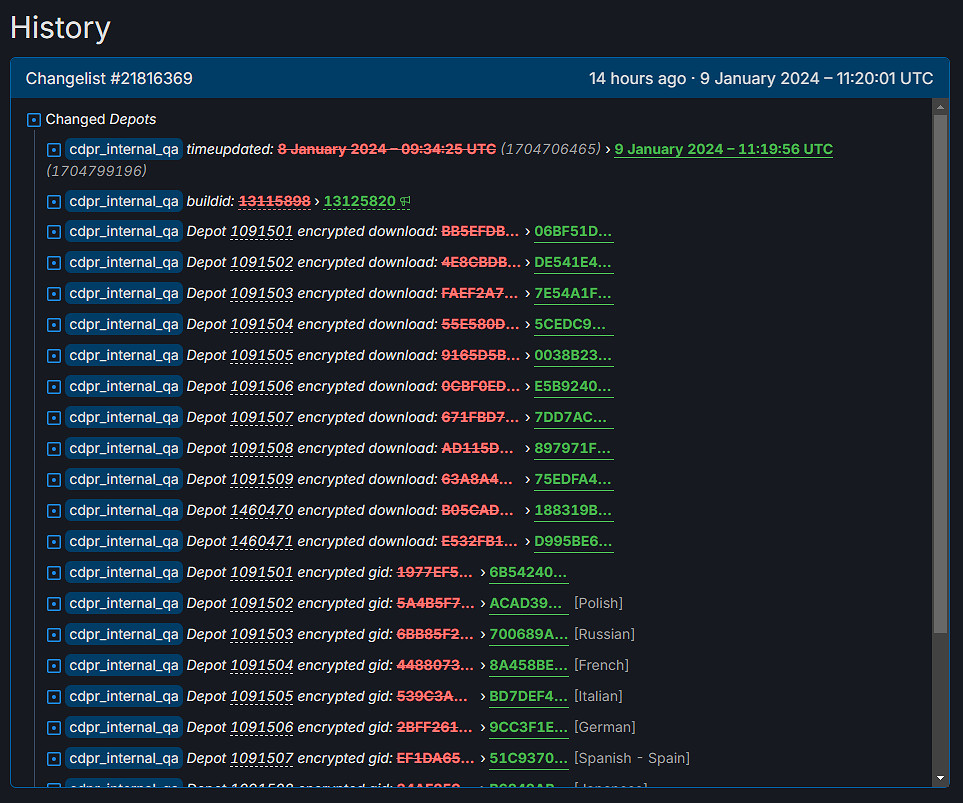Click bullet icon on the German gid row

coord(54,728)
